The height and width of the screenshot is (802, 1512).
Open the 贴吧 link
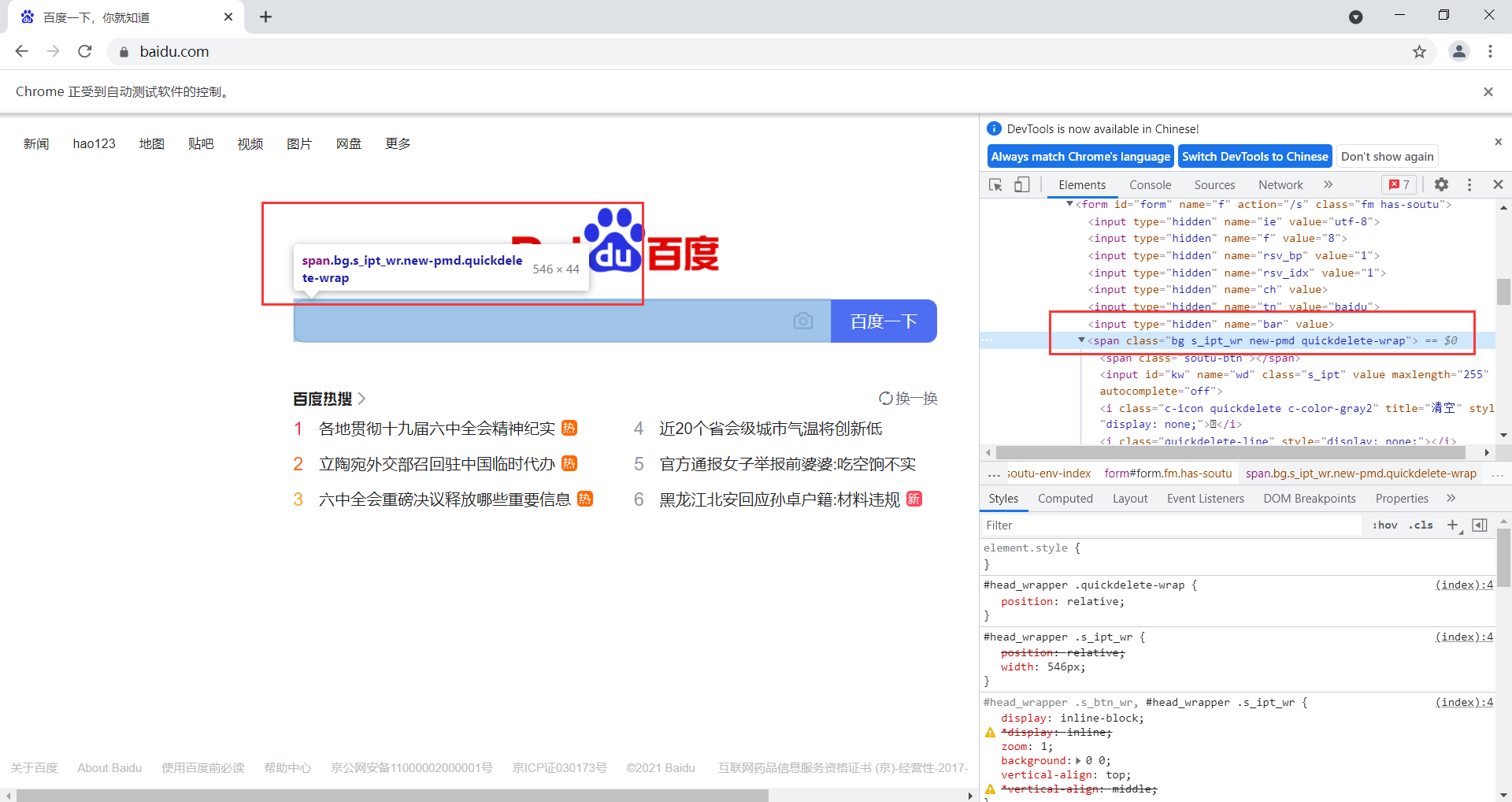click(x=201, y=143)
